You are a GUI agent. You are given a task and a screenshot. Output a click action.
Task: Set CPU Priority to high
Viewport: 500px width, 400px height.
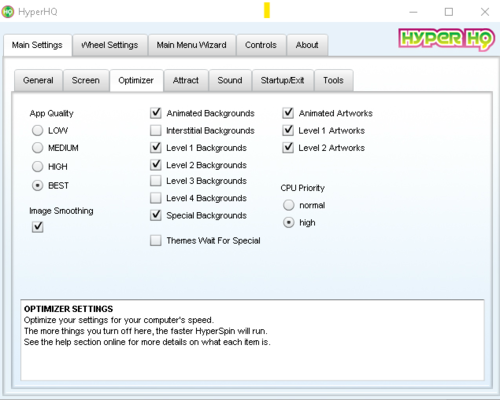tap(289, 222)
